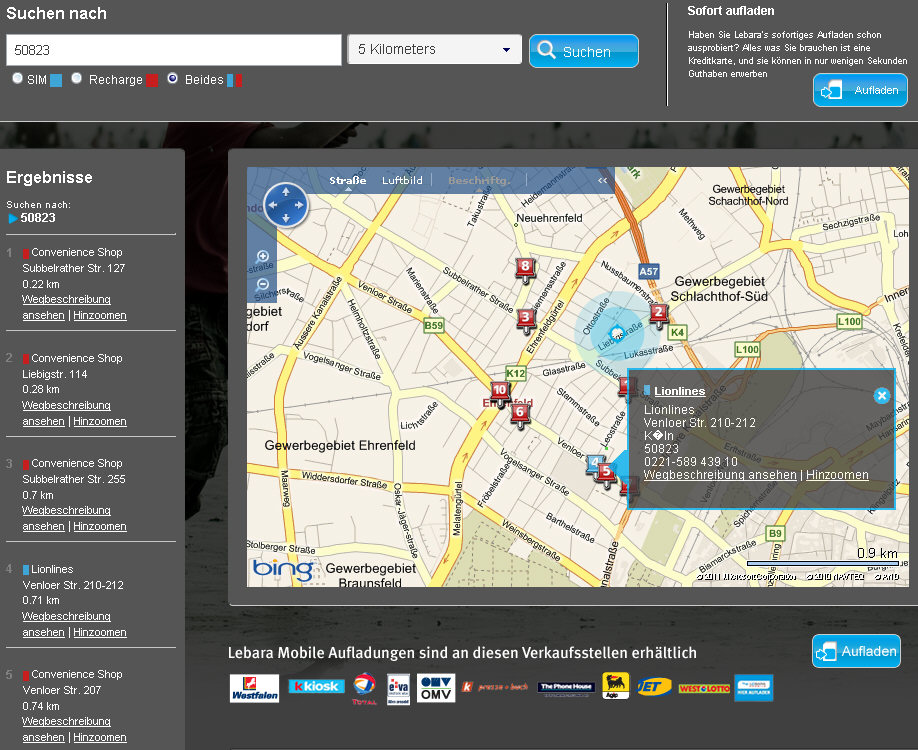Pan the map right with the arrow
918x750 pixels.
(x=299, y=205)
